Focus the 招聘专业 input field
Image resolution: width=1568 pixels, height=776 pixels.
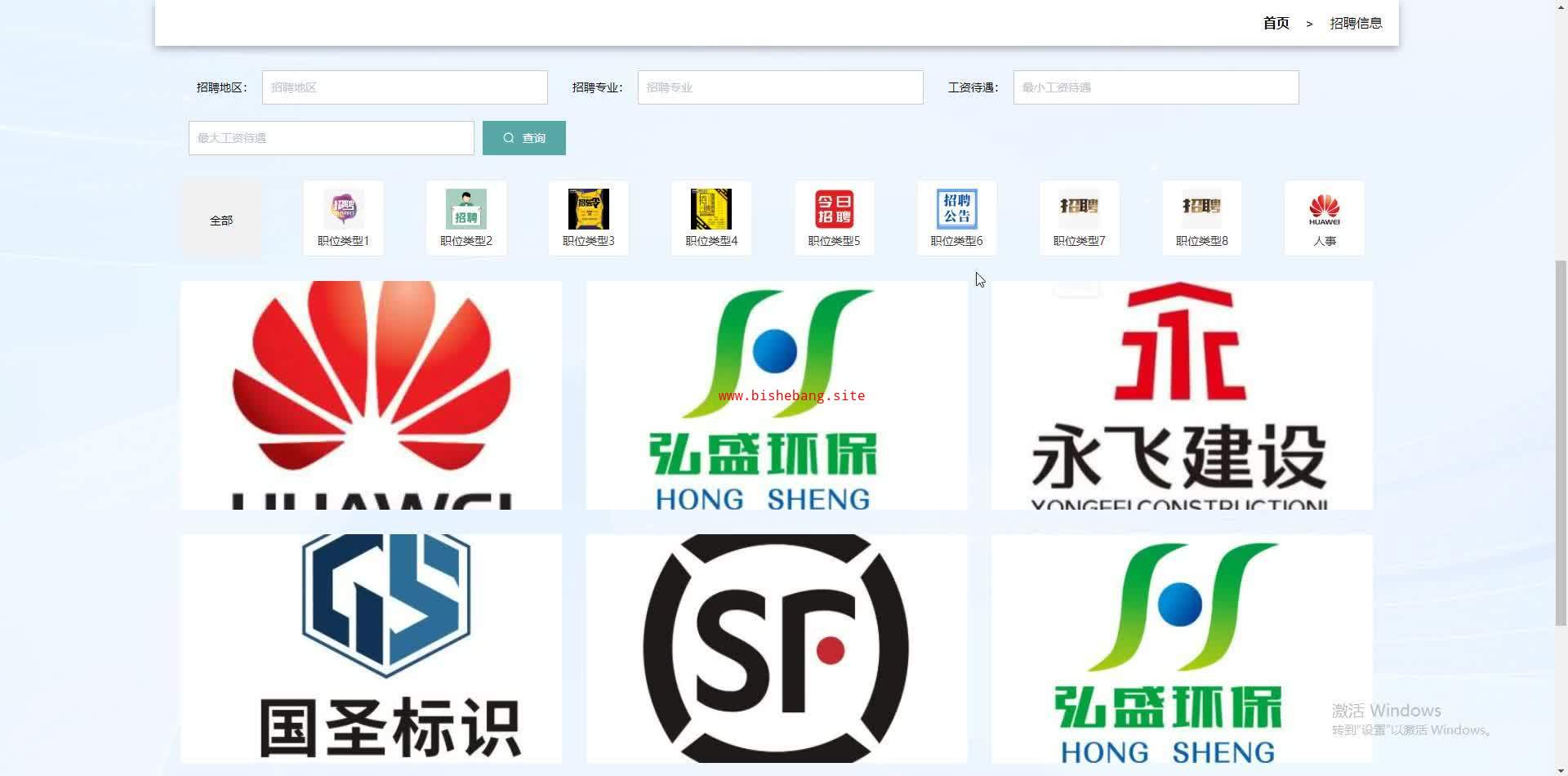(781, 87)
